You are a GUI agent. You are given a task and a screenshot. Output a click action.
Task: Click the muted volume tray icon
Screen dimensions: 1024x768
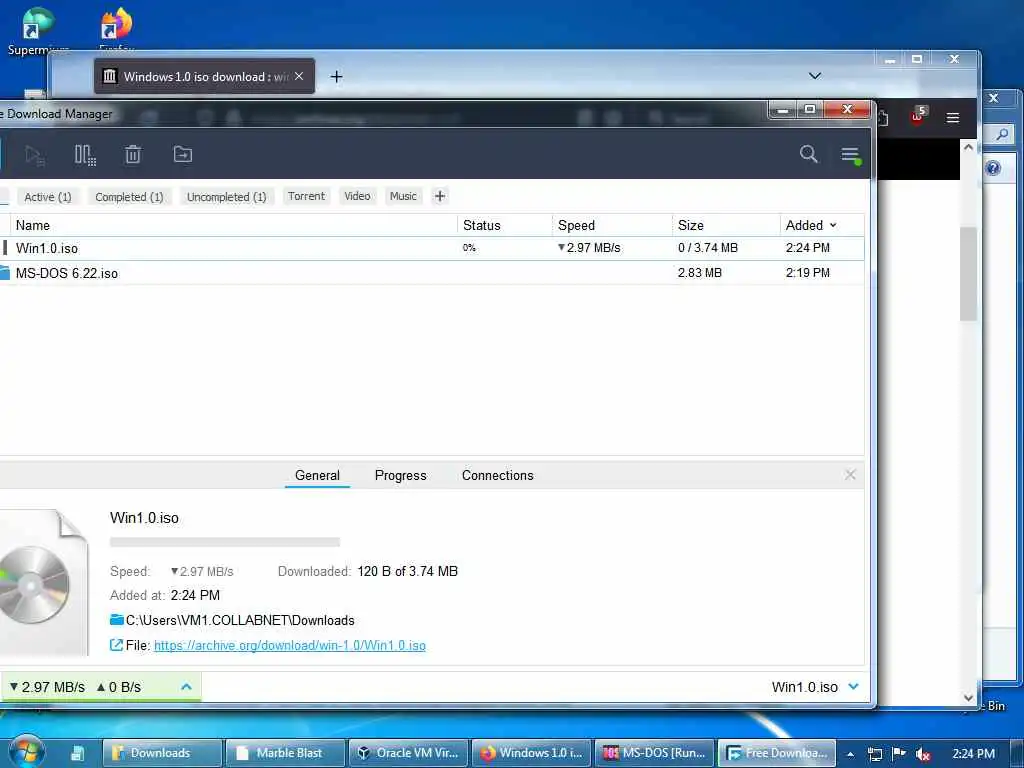point(923,754)
